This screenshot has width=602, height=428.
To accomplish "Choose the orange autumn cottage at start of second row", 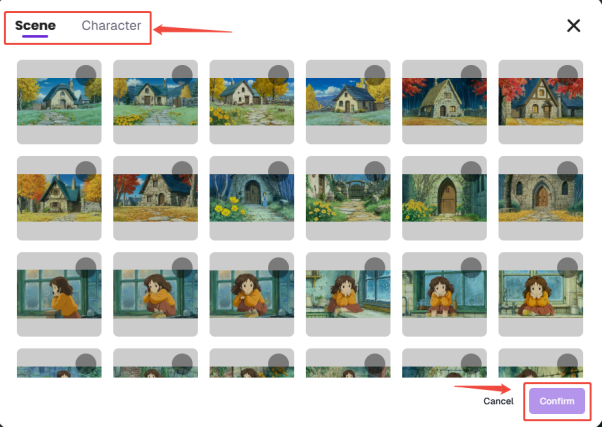I will click(x=59, y=198).
